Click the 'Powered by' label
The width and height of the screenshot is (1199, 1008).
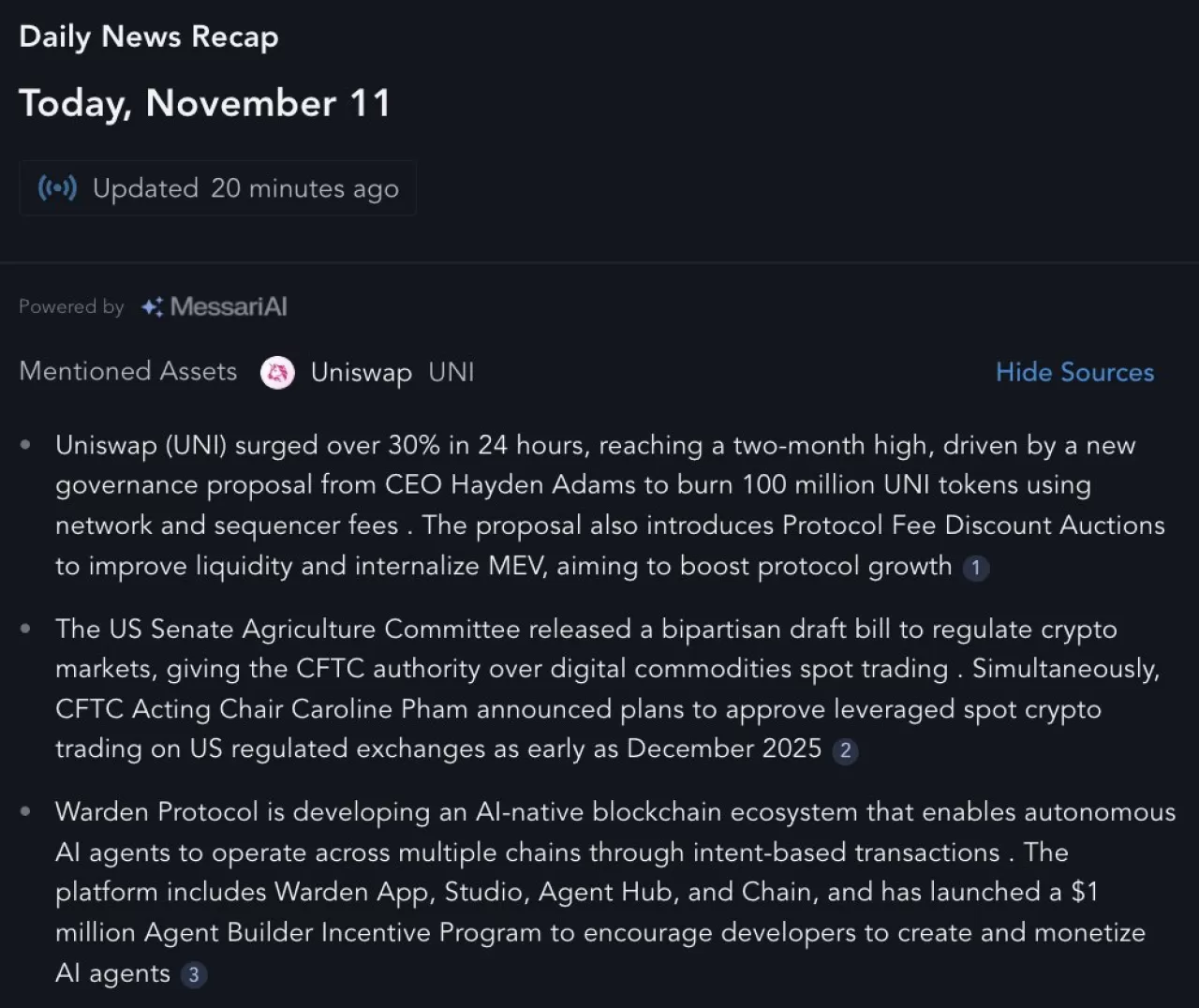pyautogui.click(x=71, y=306)
